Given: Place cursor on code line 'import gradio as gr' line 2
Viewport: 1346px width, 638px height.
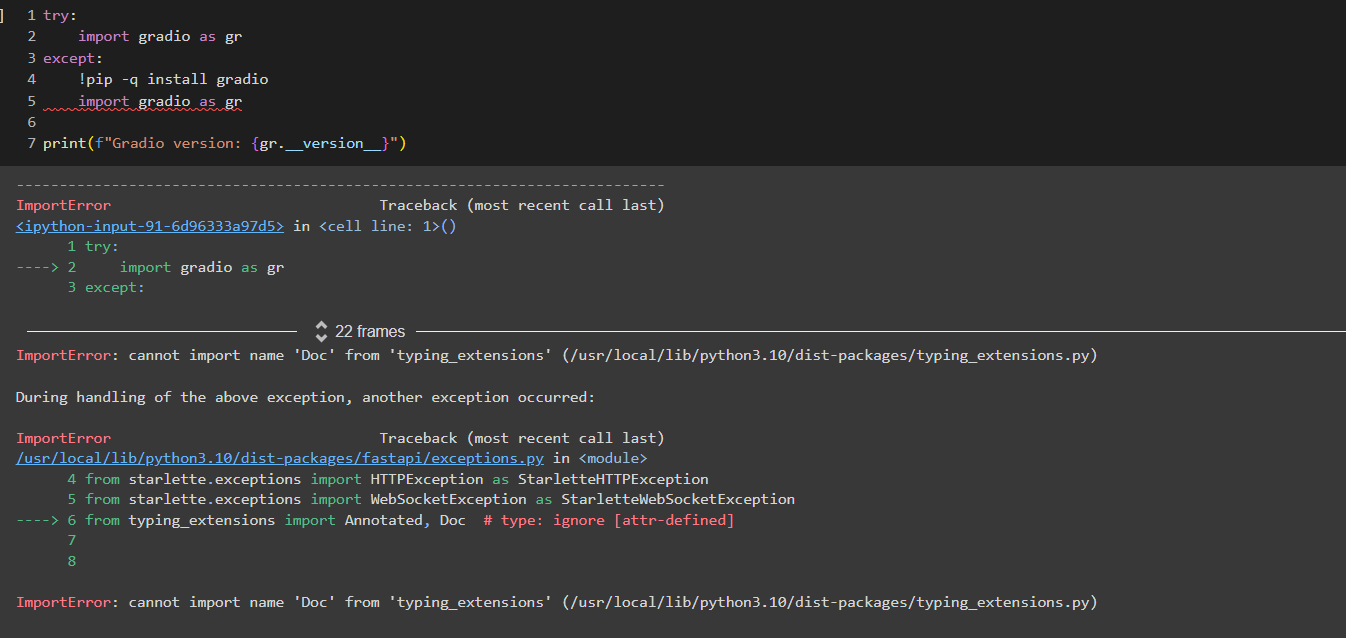Looking at the screenshot, I should [160, 36].
